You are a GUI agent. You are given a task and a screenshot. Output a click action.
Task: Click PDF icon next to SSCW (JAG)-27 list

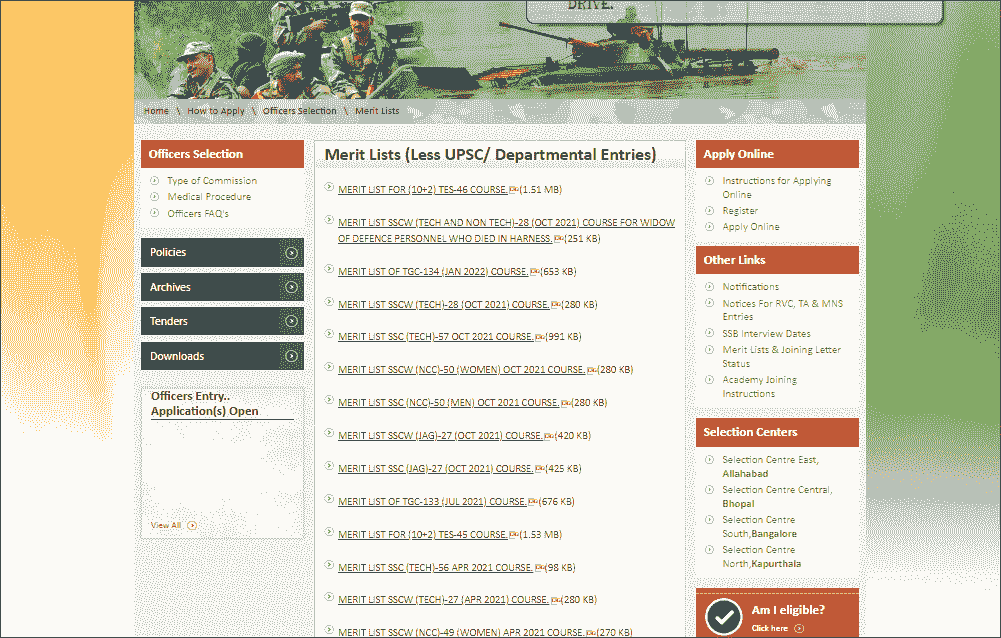pyautogui.click(x=549, y=436)
